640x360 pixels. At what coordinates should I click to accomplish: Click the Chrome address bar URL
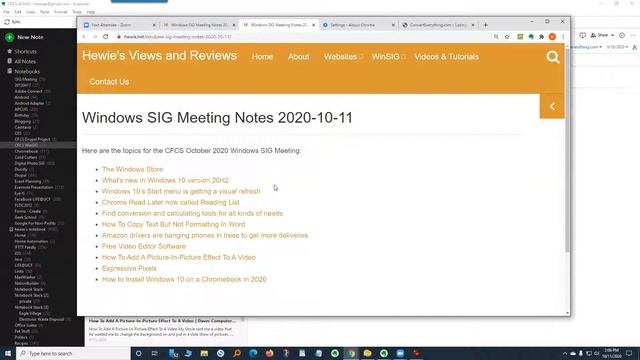(178, 37)
